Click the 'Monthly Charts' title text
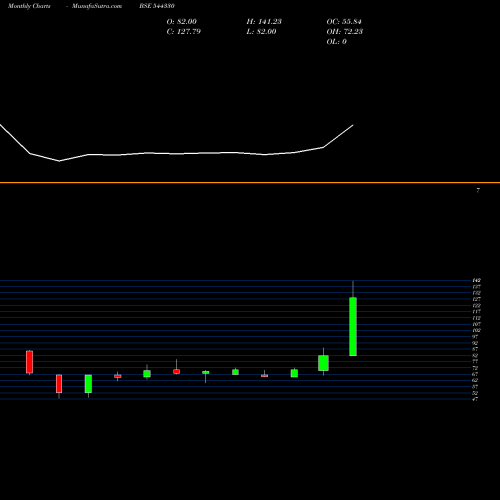The height and width of the screenshot is (500, 500). click(29, 6)
